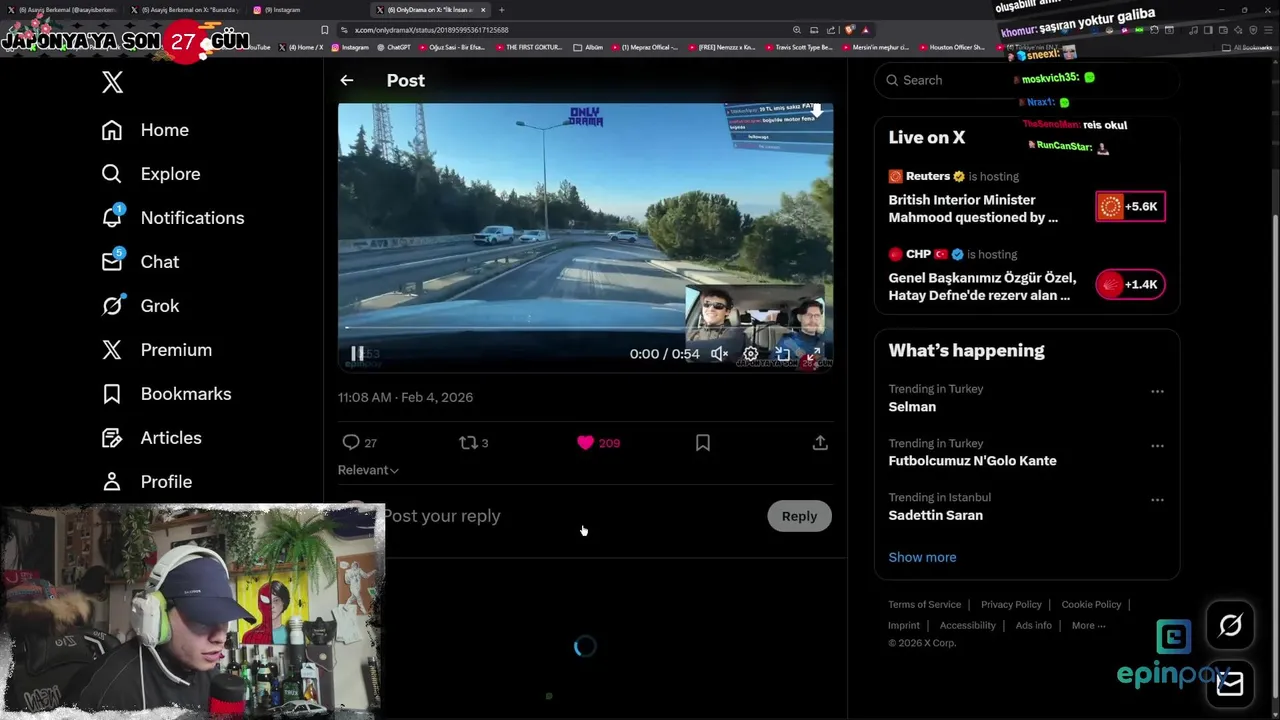Viewport: 1280px width, 720px height.
Task: Open Profile from the sidebar
Action: (147, 482)
